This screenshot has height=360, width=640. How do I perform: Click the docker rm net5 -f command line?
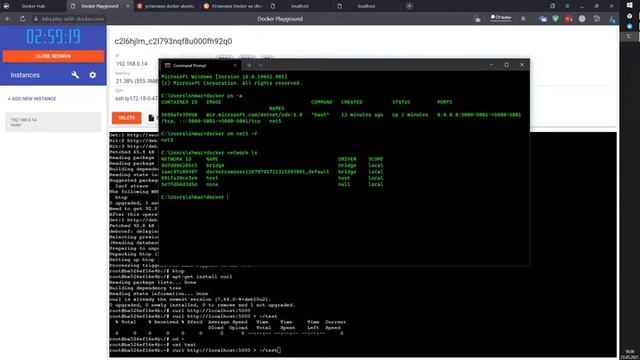pos(209,133)
